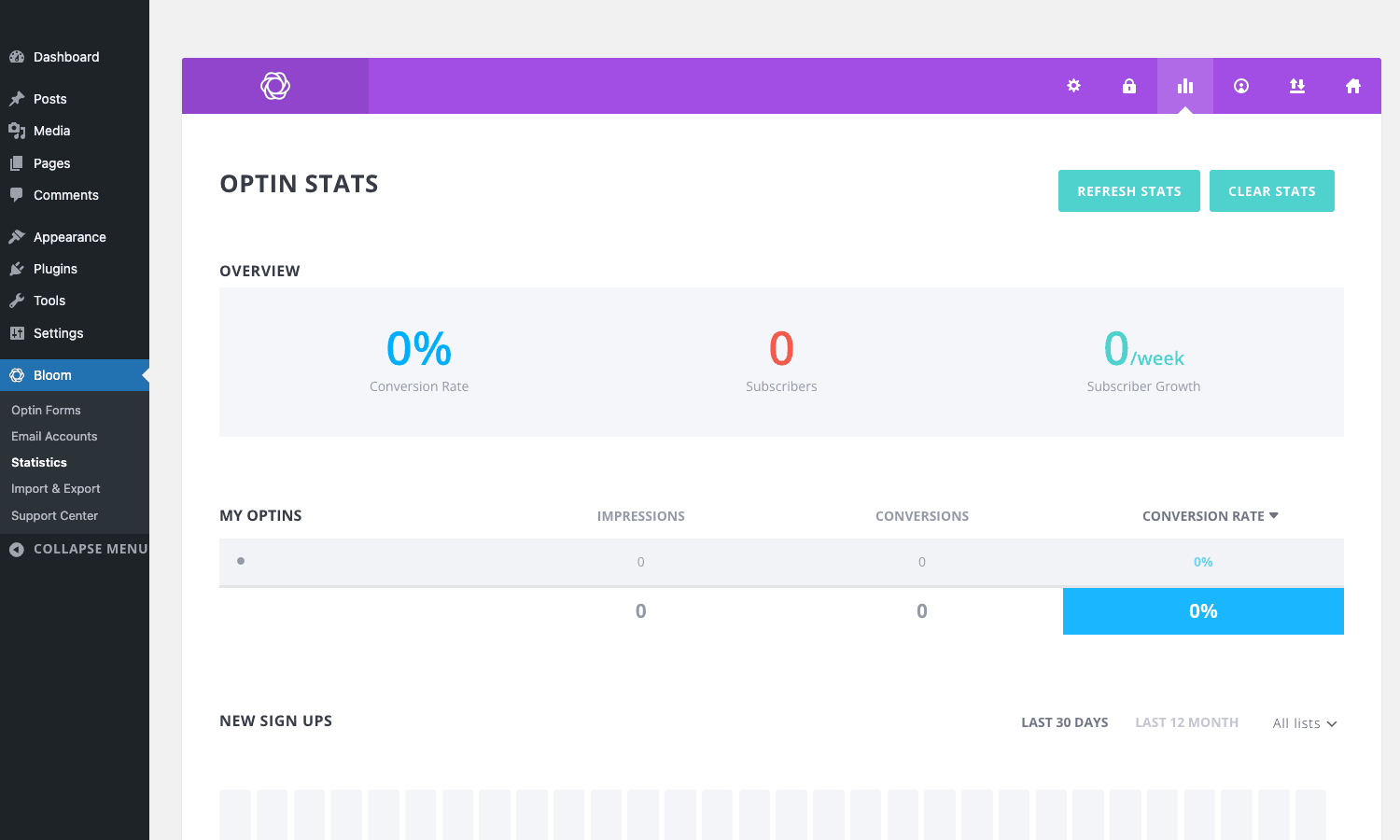
Task: Select the Statistics submenu item
Action: tap(39, 462)
